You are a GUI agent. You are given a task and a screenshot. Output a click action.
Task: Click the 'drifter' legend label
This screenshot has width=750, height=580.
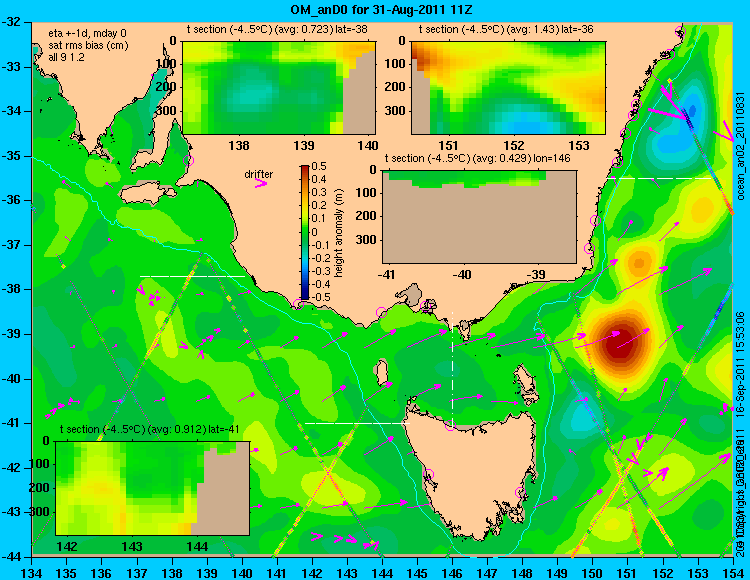pyautogui.click(x=259, y=174)
